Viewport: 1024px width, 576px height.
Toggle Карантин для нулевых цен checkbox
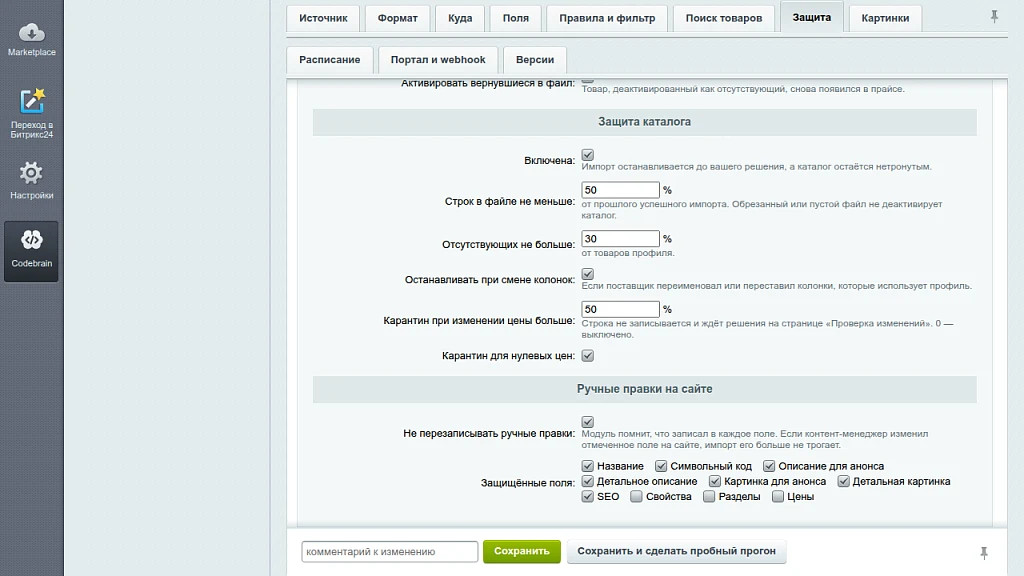point(588,355)
